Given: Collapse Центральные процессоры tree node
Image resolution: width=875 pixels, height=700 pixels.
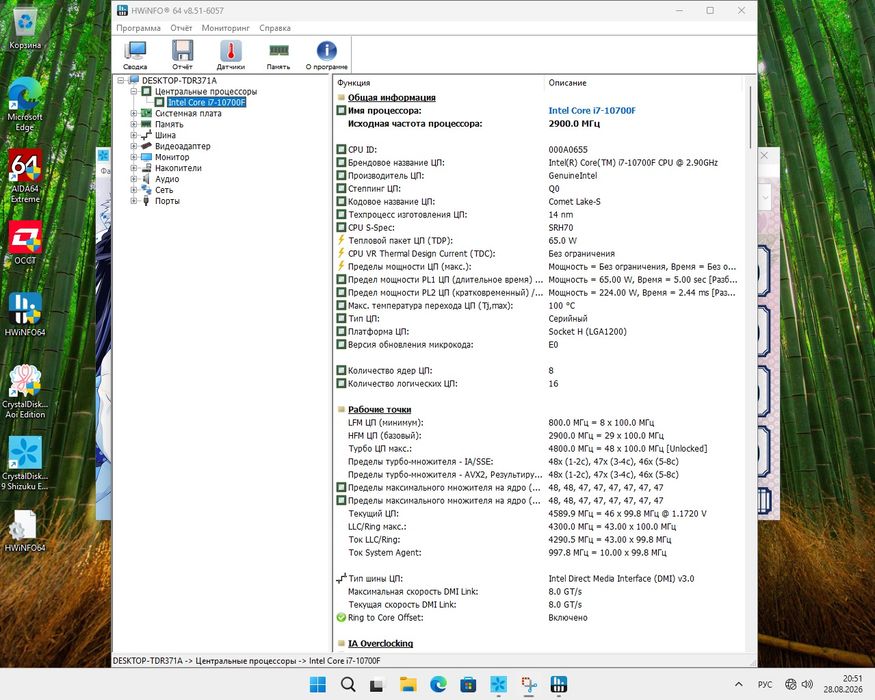Looking at the screenshot, I should pos(134,91).
